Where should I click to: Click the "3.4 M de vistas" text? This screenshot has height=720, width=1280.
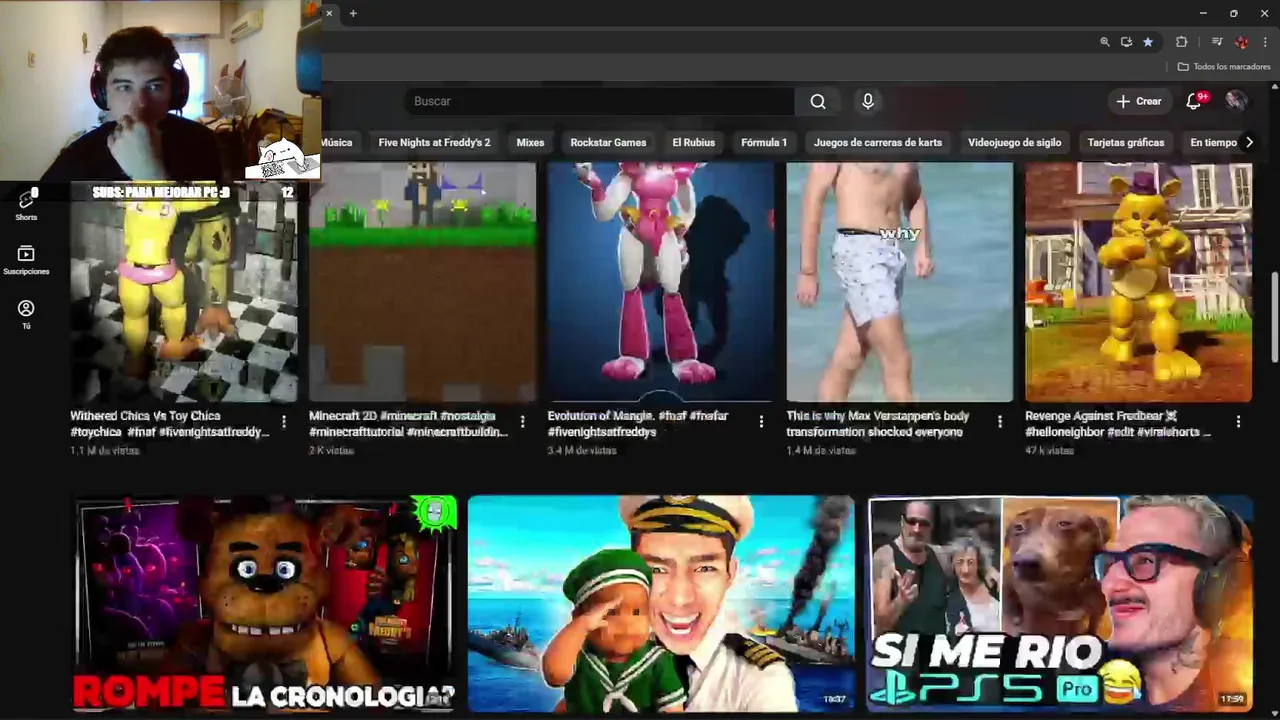coord(582,451)
